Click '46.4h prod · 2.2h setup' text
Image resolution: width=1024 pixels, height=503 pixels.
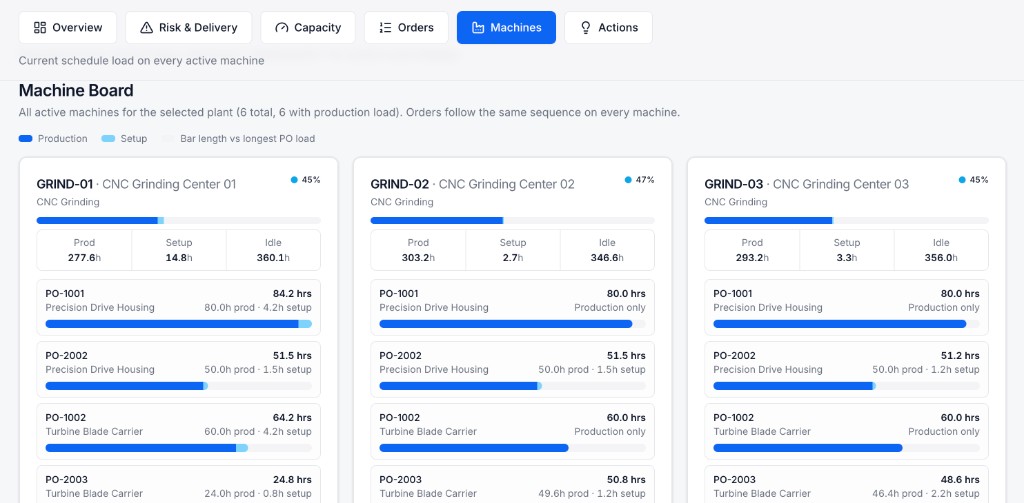point(926,494)
